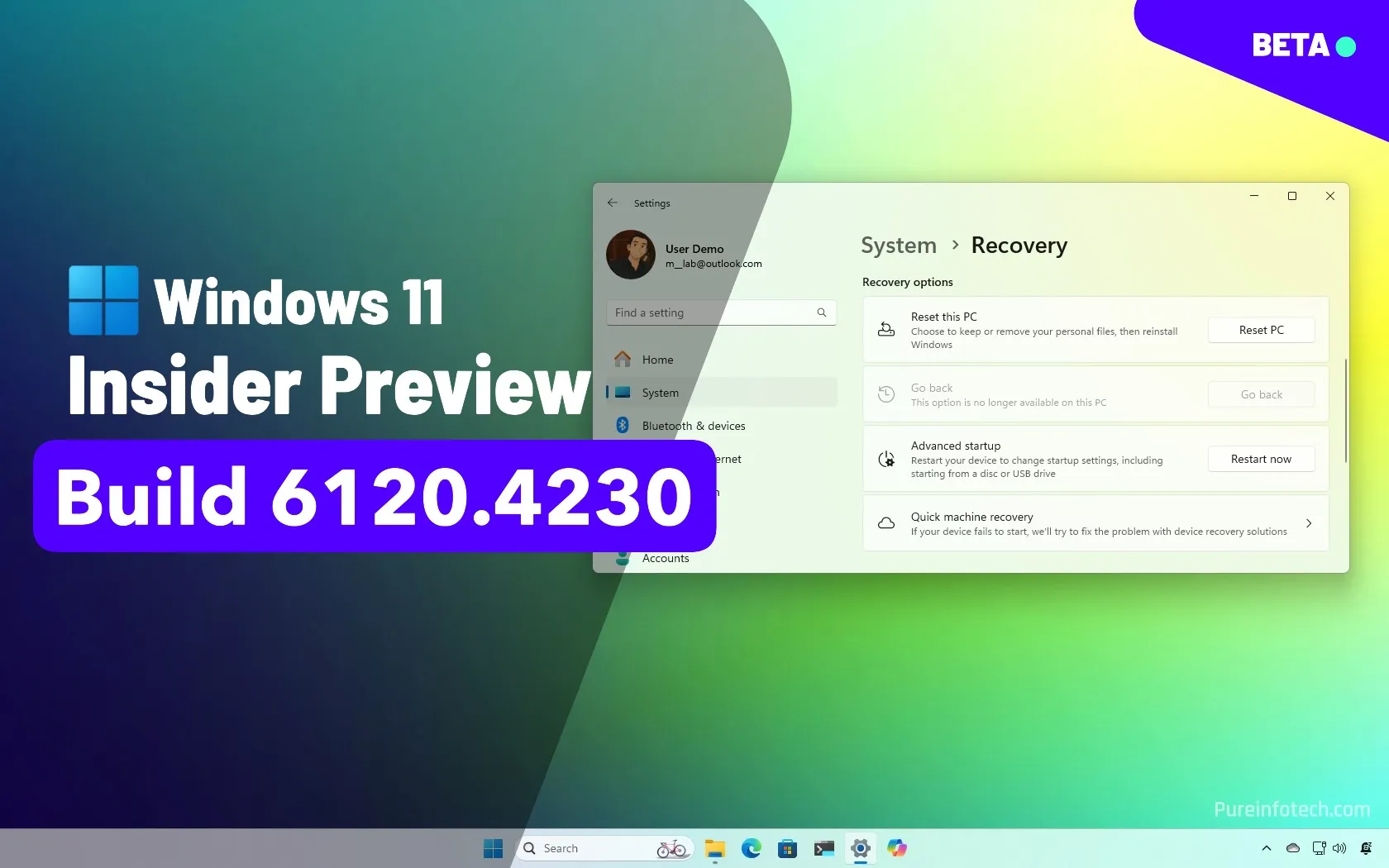
Task: Expand Quick machine recovery chevron
Action: click(x=1309, y=523)
